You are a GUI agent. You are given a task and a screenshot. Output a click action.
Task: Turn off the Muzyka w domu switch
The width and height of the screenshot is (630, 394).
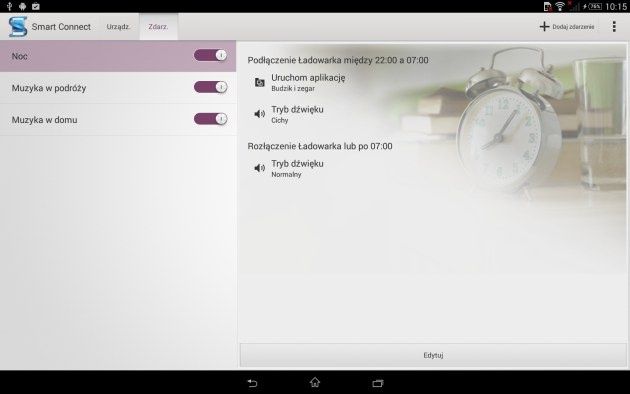click(211, 119)
